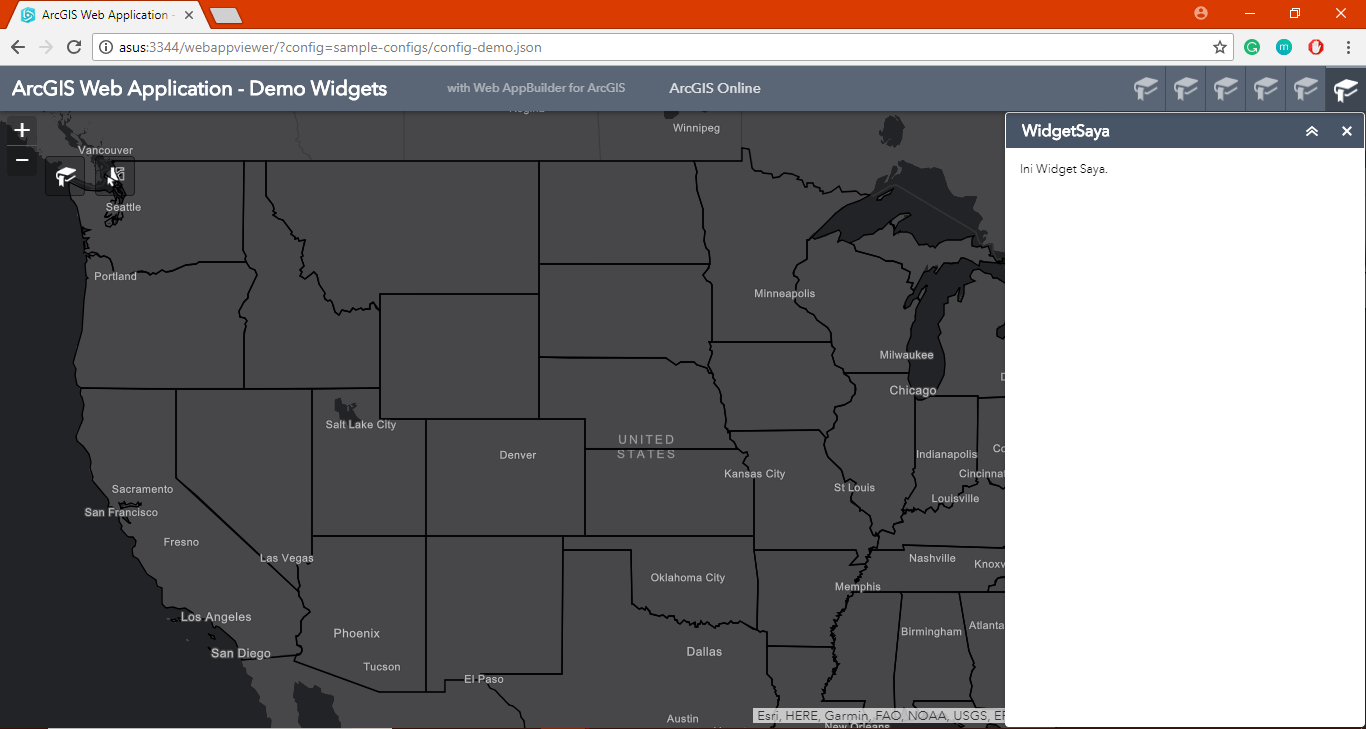Select the highlighted WidgetSaya book icon
This screenshot has width=1366, height=729.
pyautogui.click(x=1345, y=88)
